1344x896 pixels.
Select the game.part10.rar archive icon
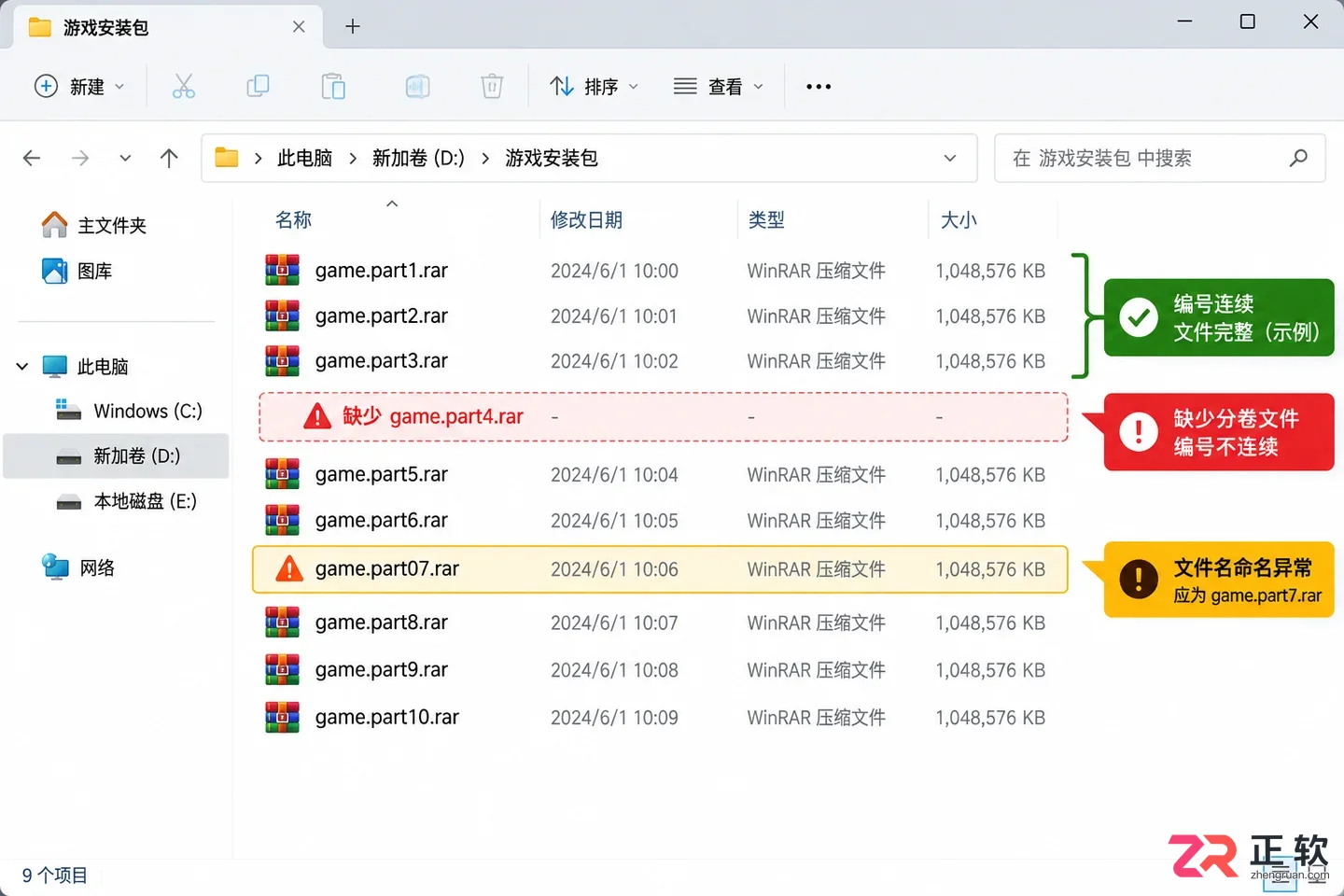click(x=282, y=718)
